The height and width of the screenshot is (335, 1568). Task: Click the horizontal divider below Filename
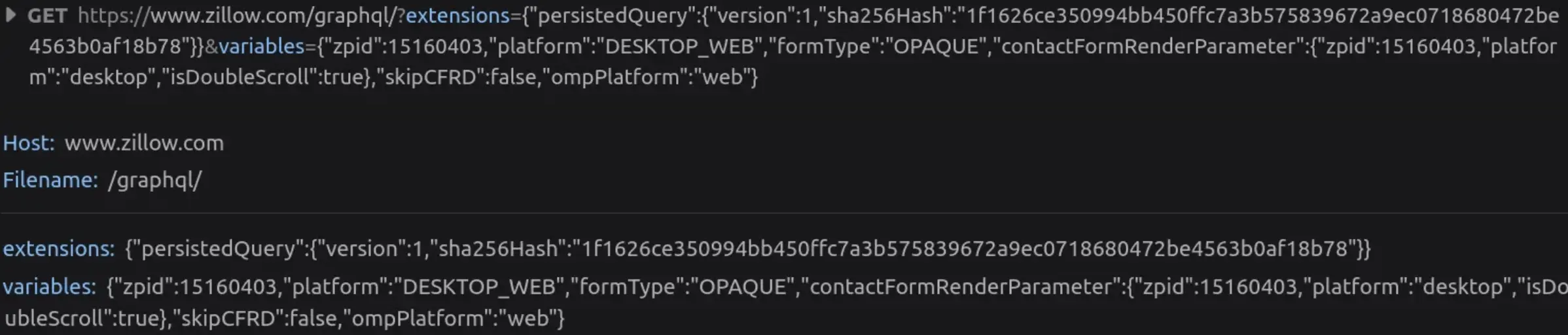coord(784,213)
